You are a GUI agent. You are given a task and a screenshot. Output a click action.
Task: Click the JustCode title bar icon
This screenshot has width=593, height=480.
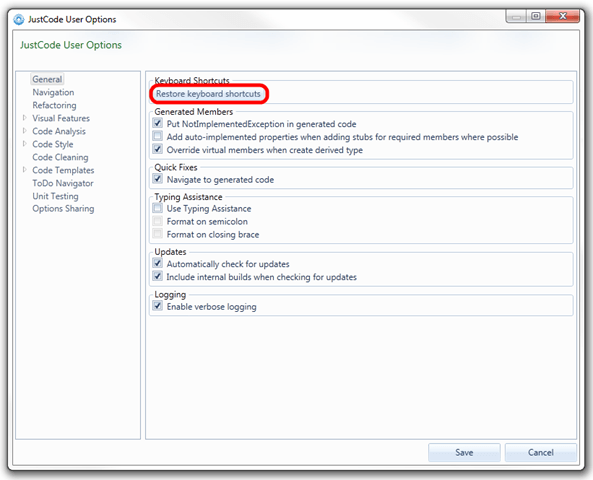coord(19,19)
